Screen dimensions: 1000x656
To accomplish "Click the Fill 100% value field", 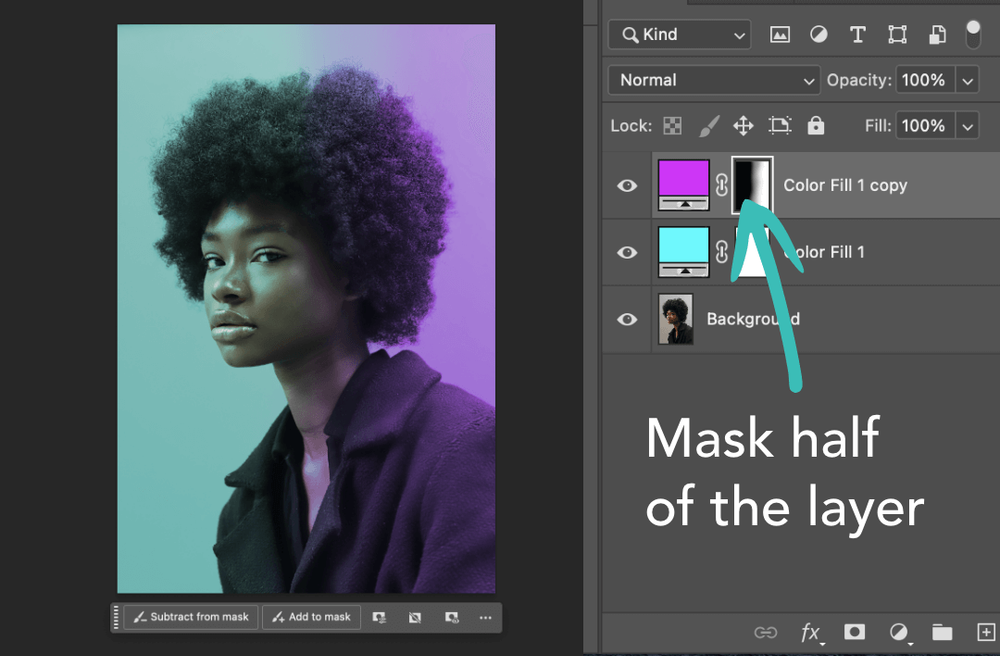I will (x=925, y=126).
